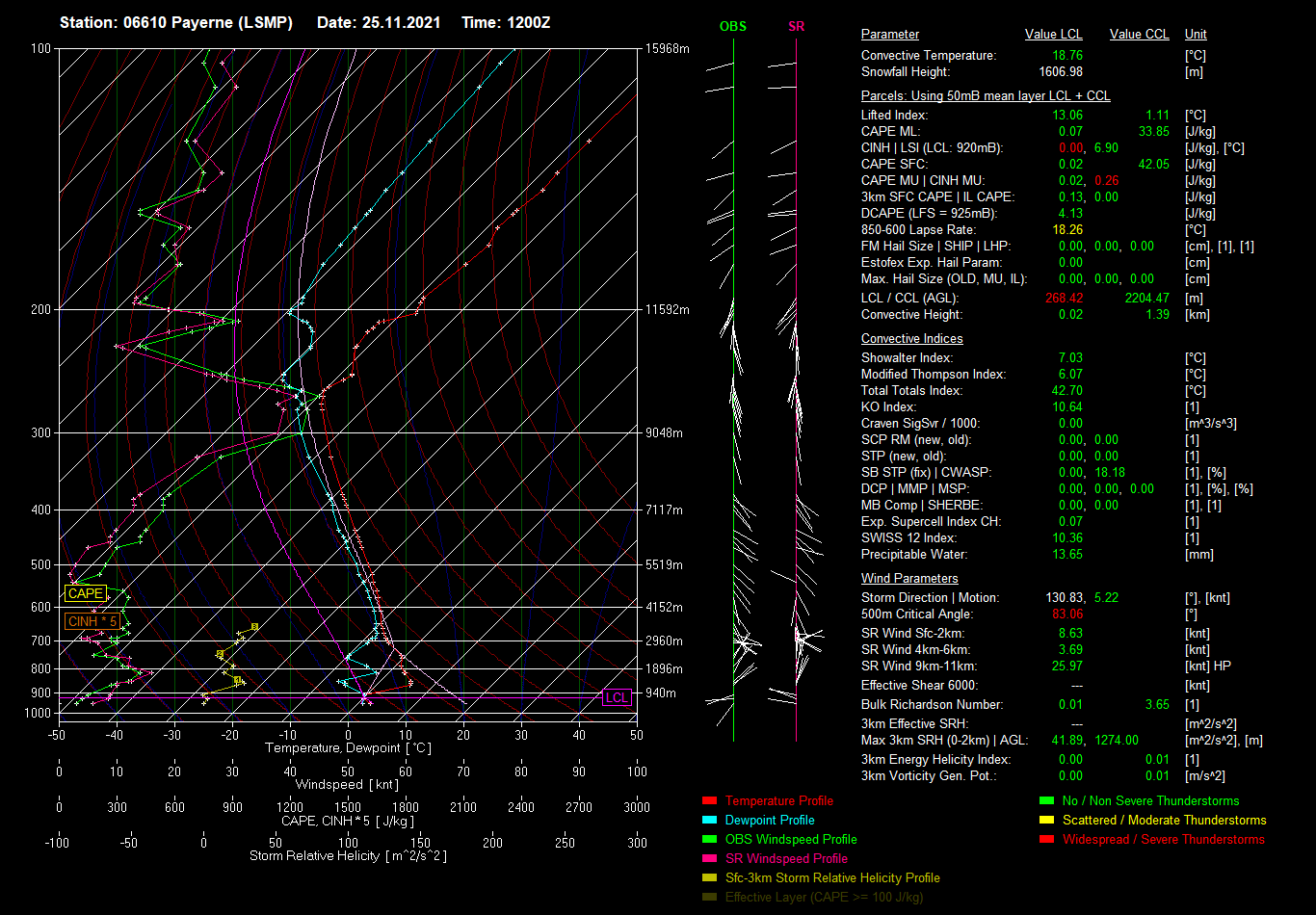
Task: Select the pink SR Windspeed Profile swatch
Action: click(x=709, y=859)
